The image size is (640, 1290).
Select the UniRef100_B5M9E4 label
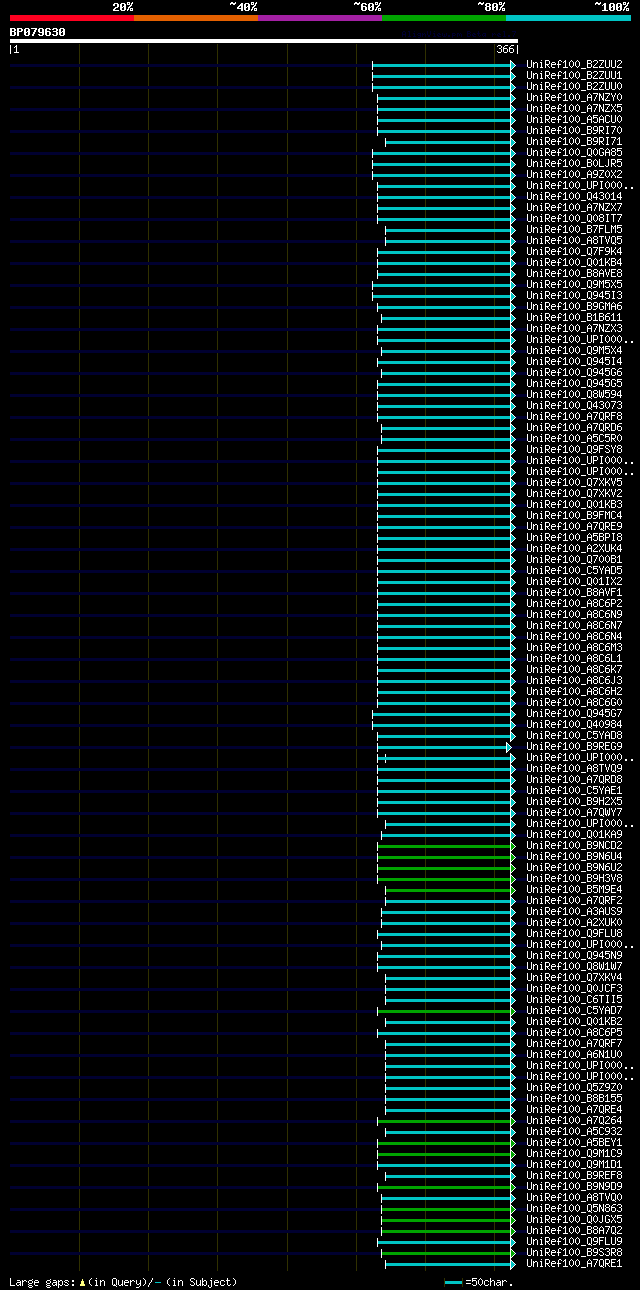(x=574, y=889)
